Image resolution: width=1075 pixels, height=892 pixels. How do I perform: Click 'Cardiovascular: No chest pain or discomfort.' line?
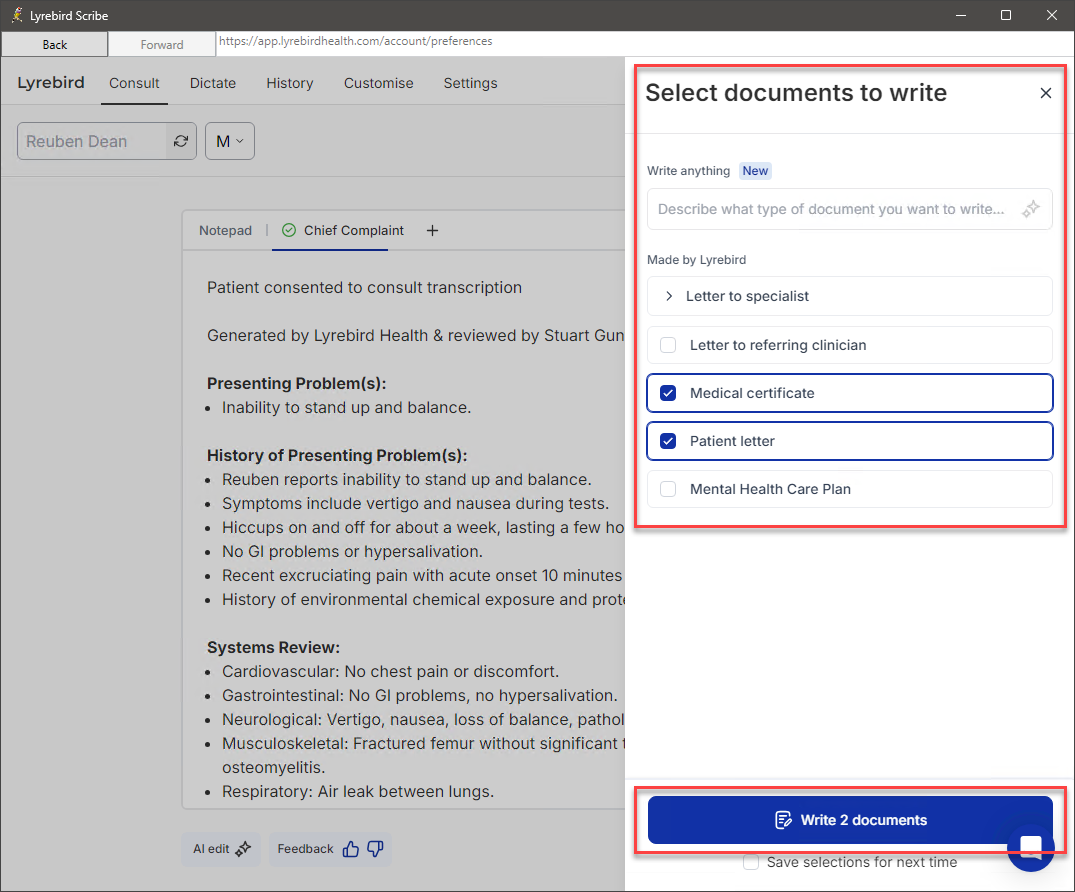390,671
